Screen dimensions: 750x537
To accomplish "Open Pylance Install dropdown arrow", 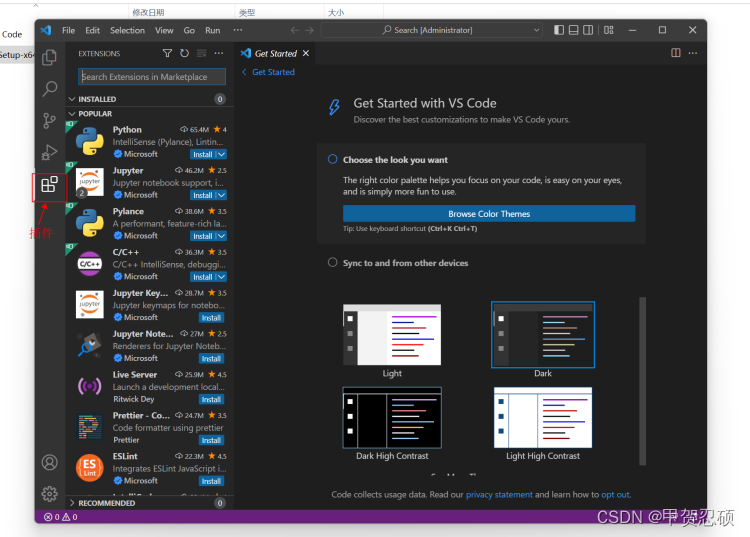I will pos(221,236).
